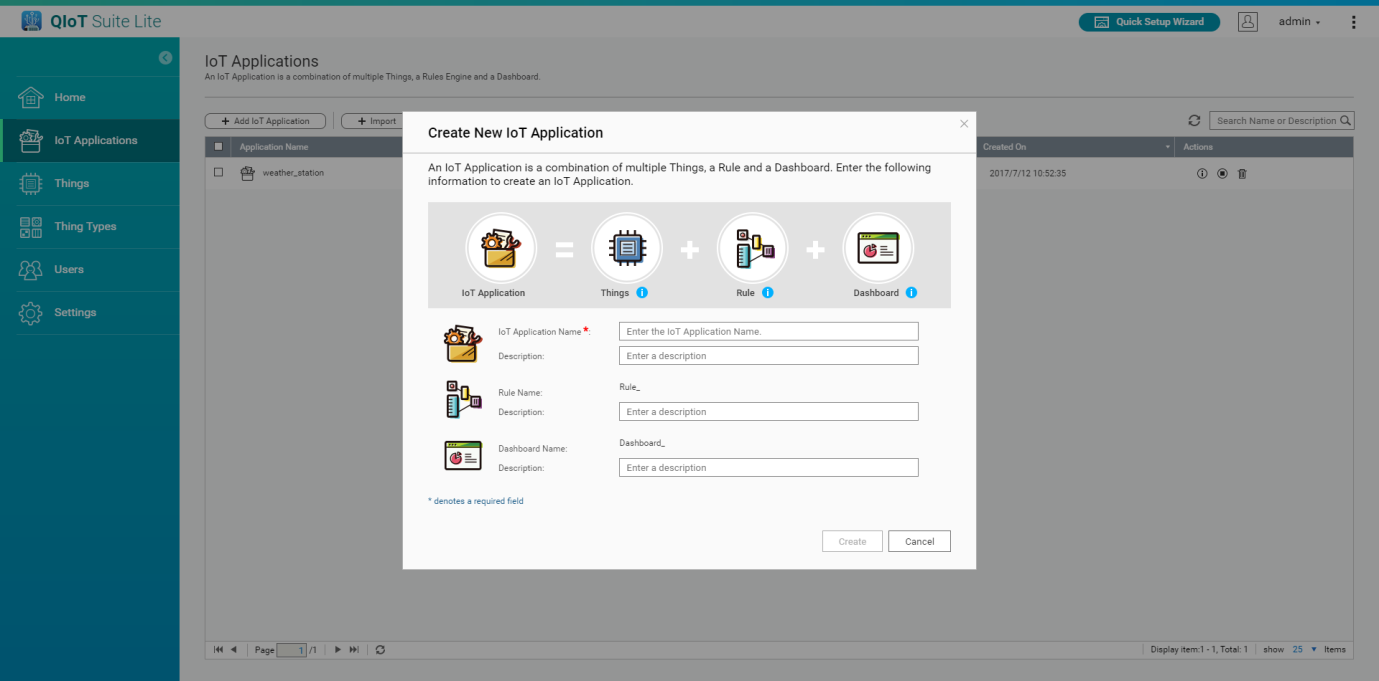1379x681 pixels.
Task: Close the Create New IoT Application dialog
Action: click(964, 124)
